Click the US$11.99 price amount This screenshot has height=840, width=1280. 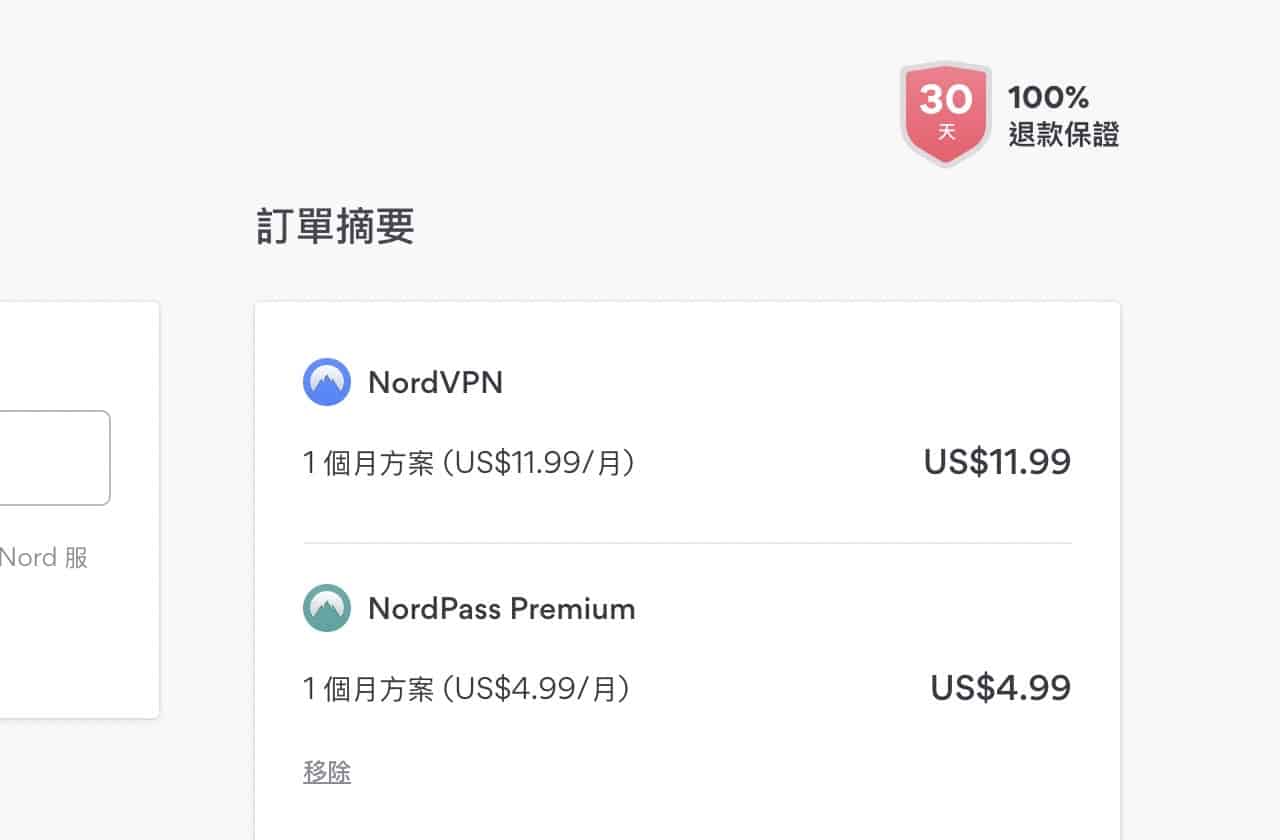point(997,462)
